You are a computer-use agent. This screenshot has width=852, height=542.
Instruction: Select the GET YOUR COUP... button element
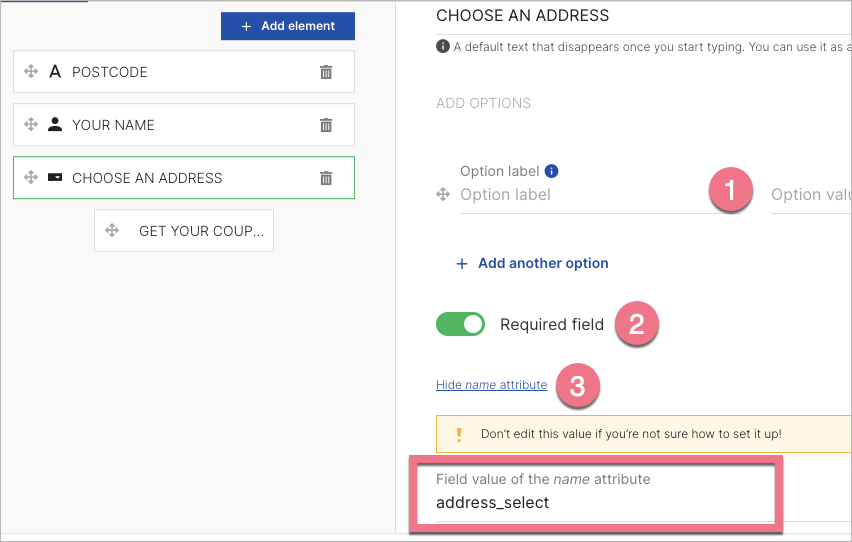[x=200, y=231]
